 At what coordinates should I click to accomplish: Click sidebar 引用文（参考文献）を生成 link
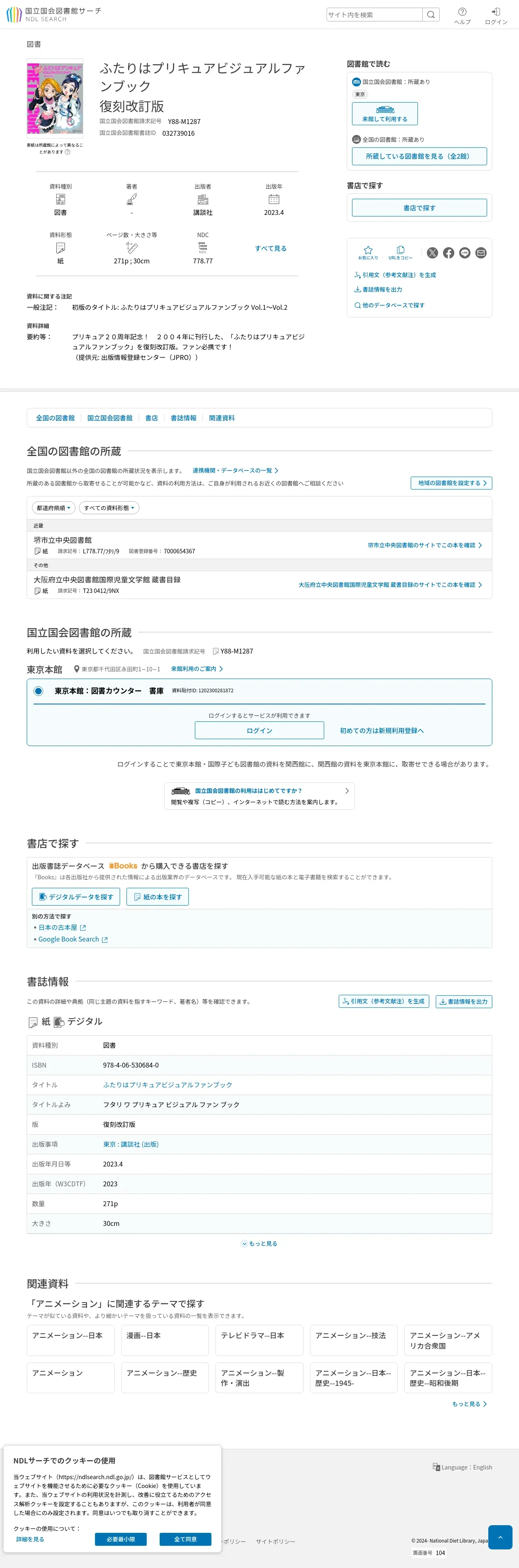pyautogui.click(x=395, y=275)
